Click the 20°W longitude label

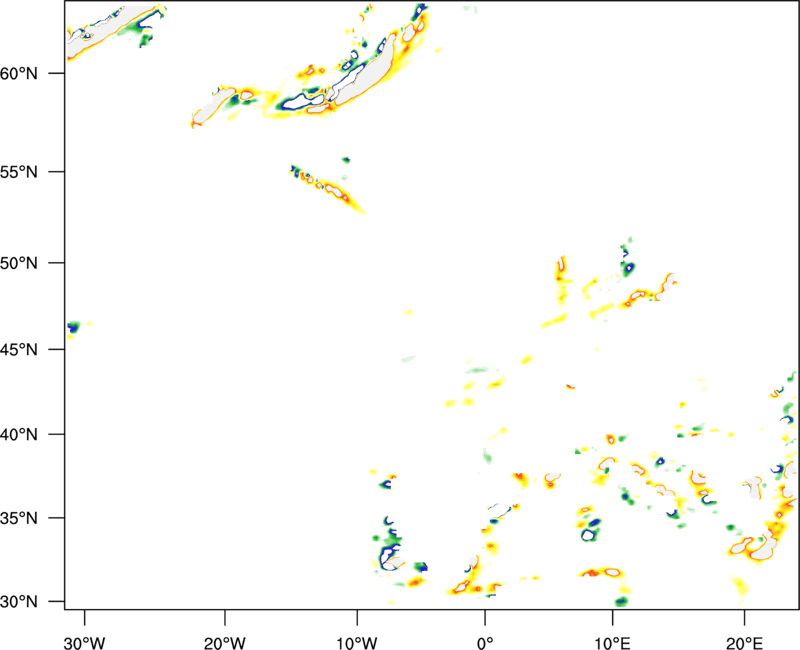tap(225, 643)
